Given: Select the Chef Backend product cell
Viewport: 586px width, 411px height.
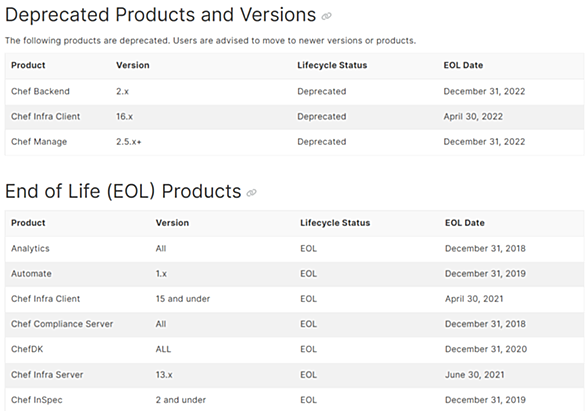Looking at the screenshot, I should point(40,92).
